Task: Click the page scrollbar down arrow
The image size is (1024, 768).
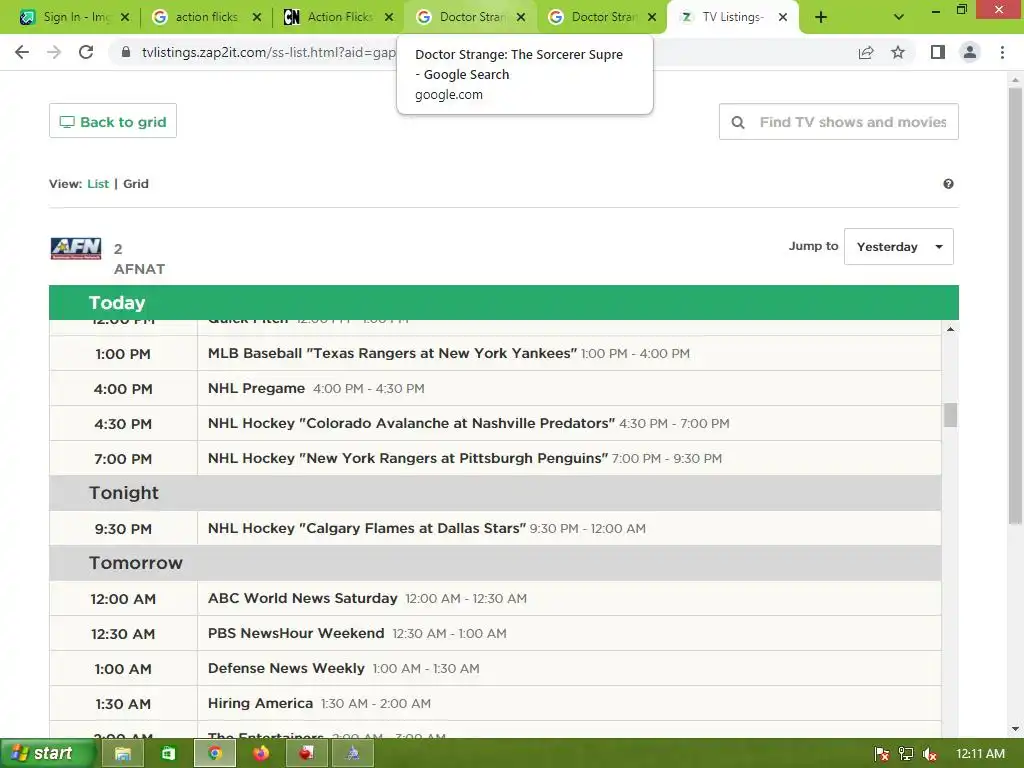Action: (1015, 729)
